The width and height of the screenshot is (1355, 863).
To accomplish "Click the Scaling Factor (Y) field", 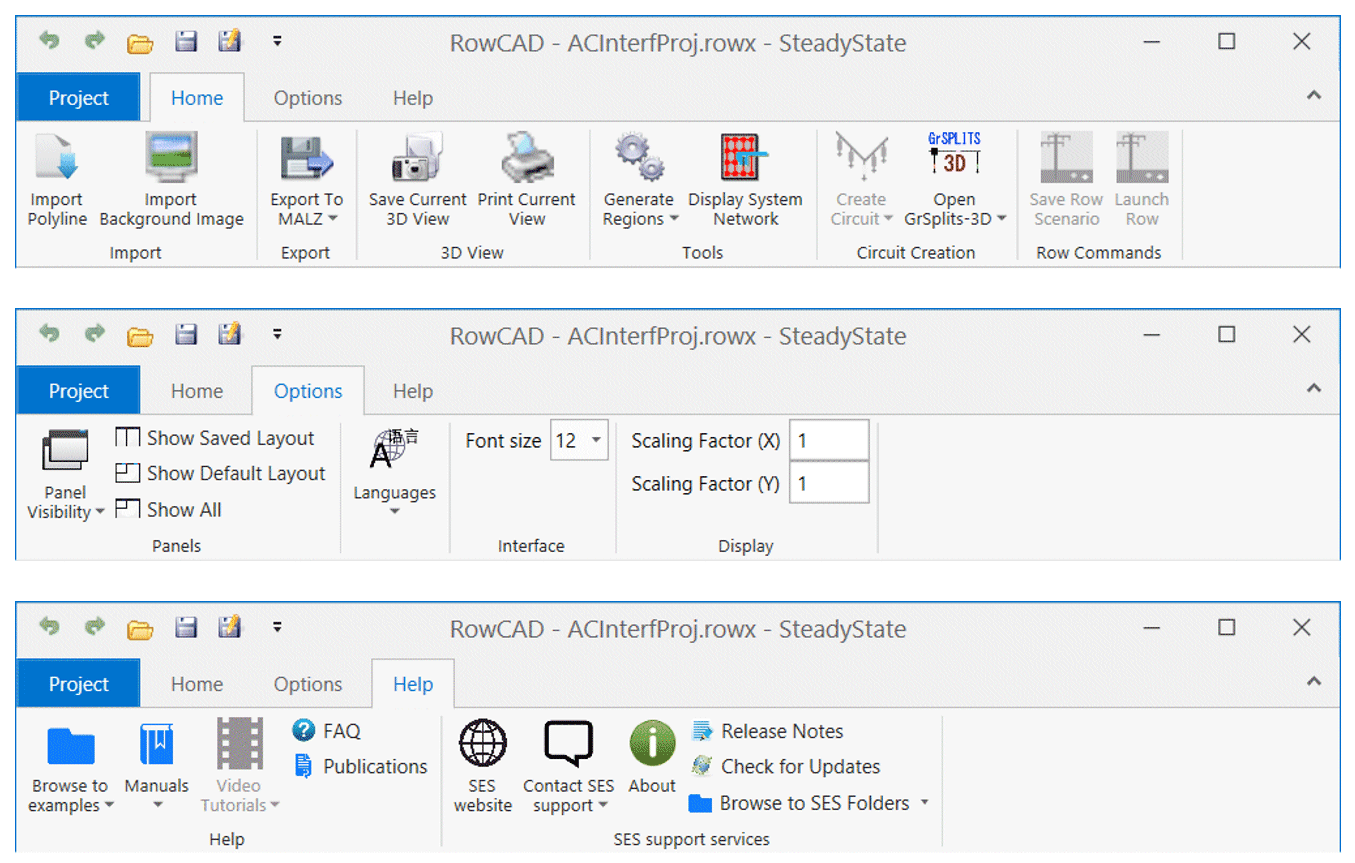I will pos(829,483).
